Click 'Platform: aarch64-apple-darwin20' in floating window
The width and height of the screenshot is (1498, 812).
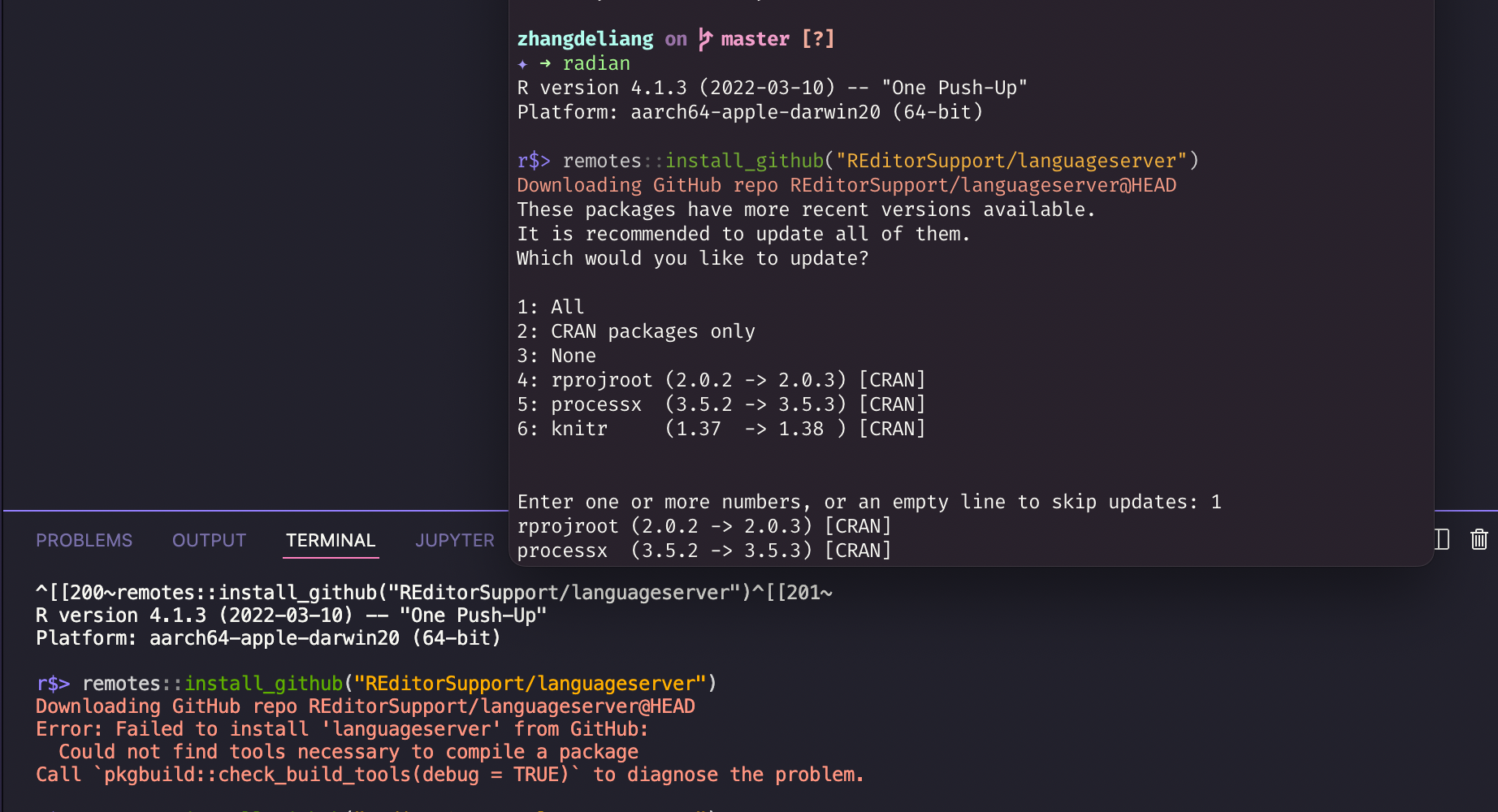pos(750,112)
